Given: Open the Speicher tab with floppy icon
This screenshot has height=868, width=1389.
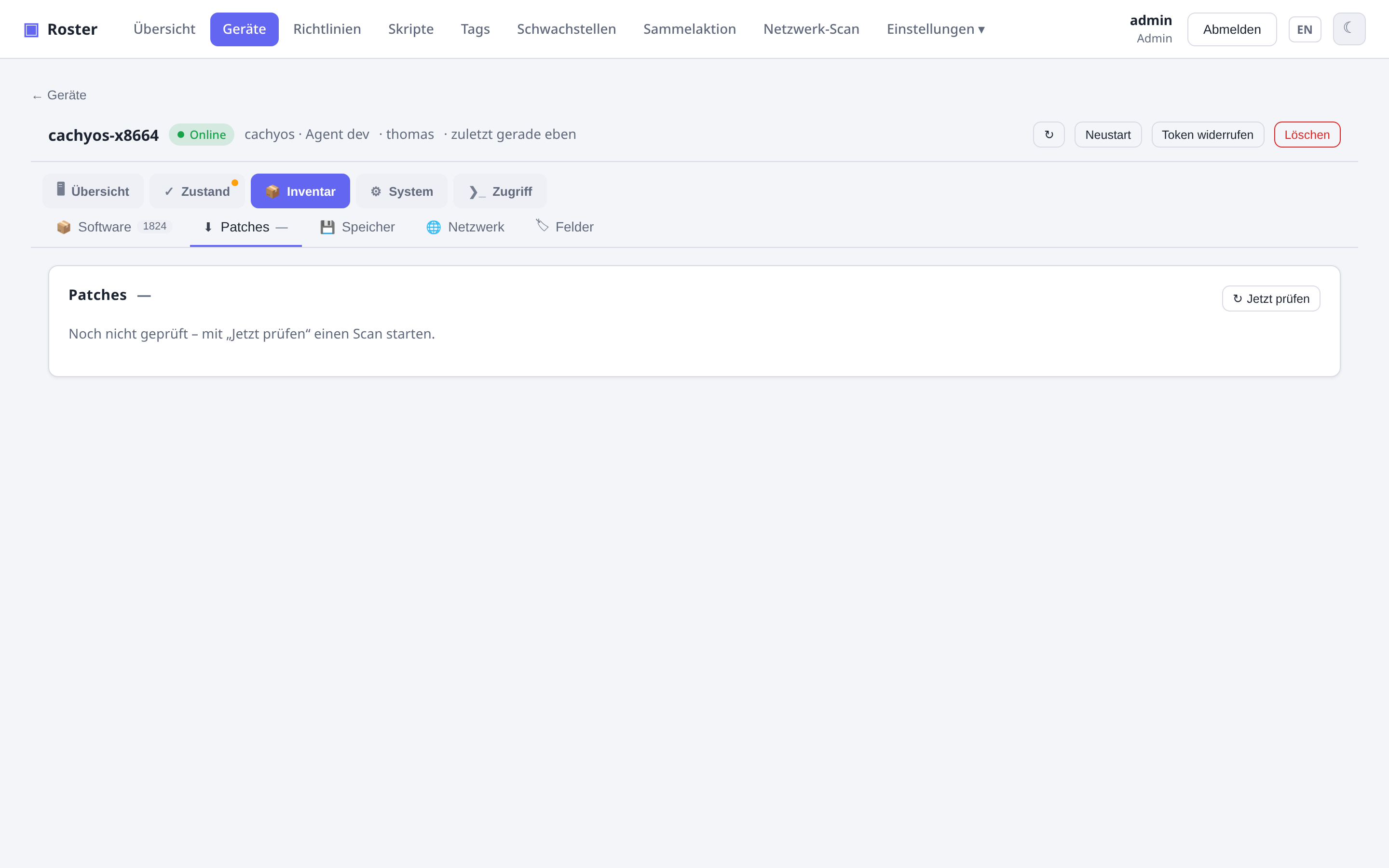Looking at the screenshot, I should click(x=357, y=227).
